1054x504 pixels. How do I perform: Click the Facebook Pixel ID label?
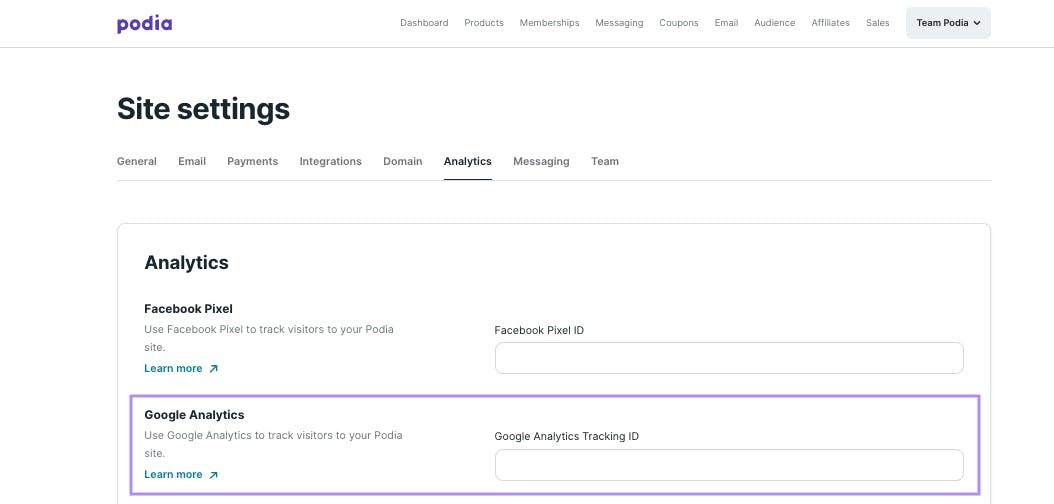tap(539, 330)
